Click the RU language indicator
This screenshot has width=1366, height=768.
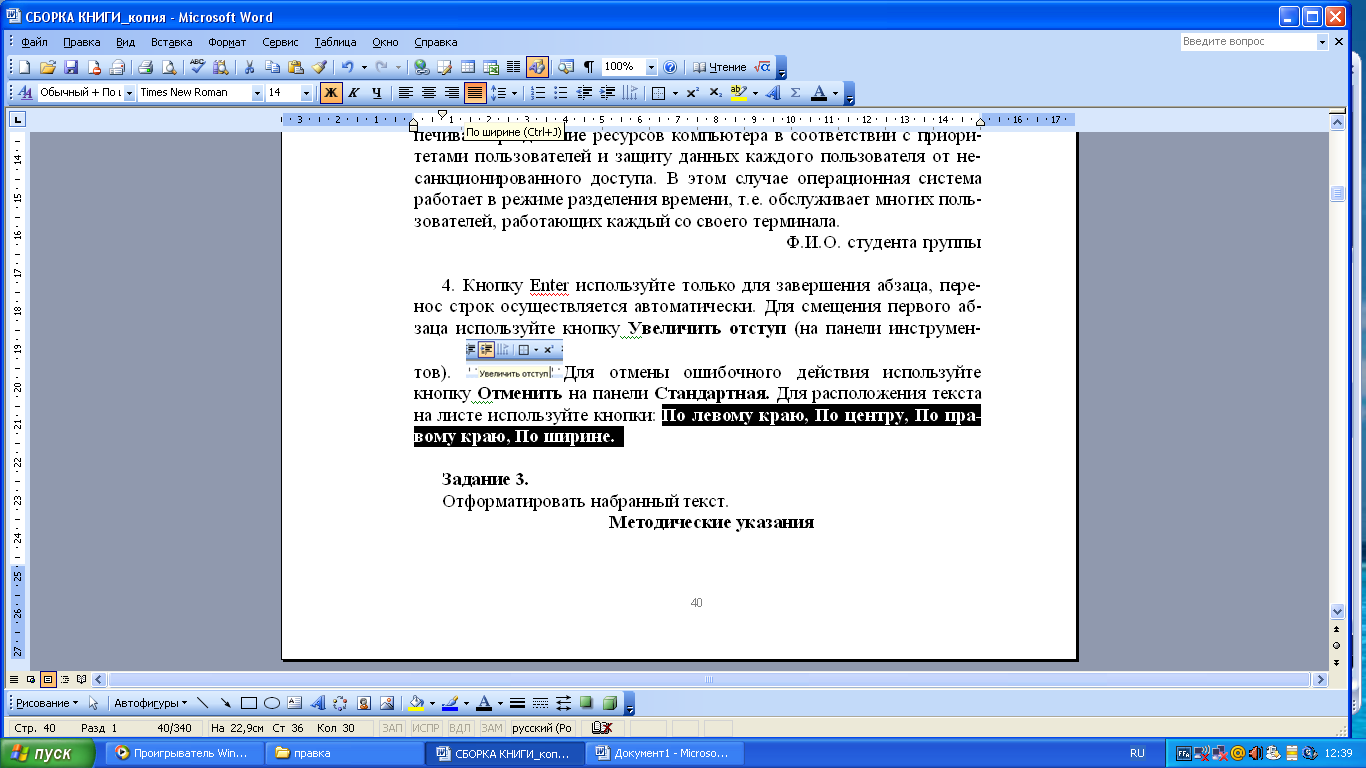[x=1136, y=753]
